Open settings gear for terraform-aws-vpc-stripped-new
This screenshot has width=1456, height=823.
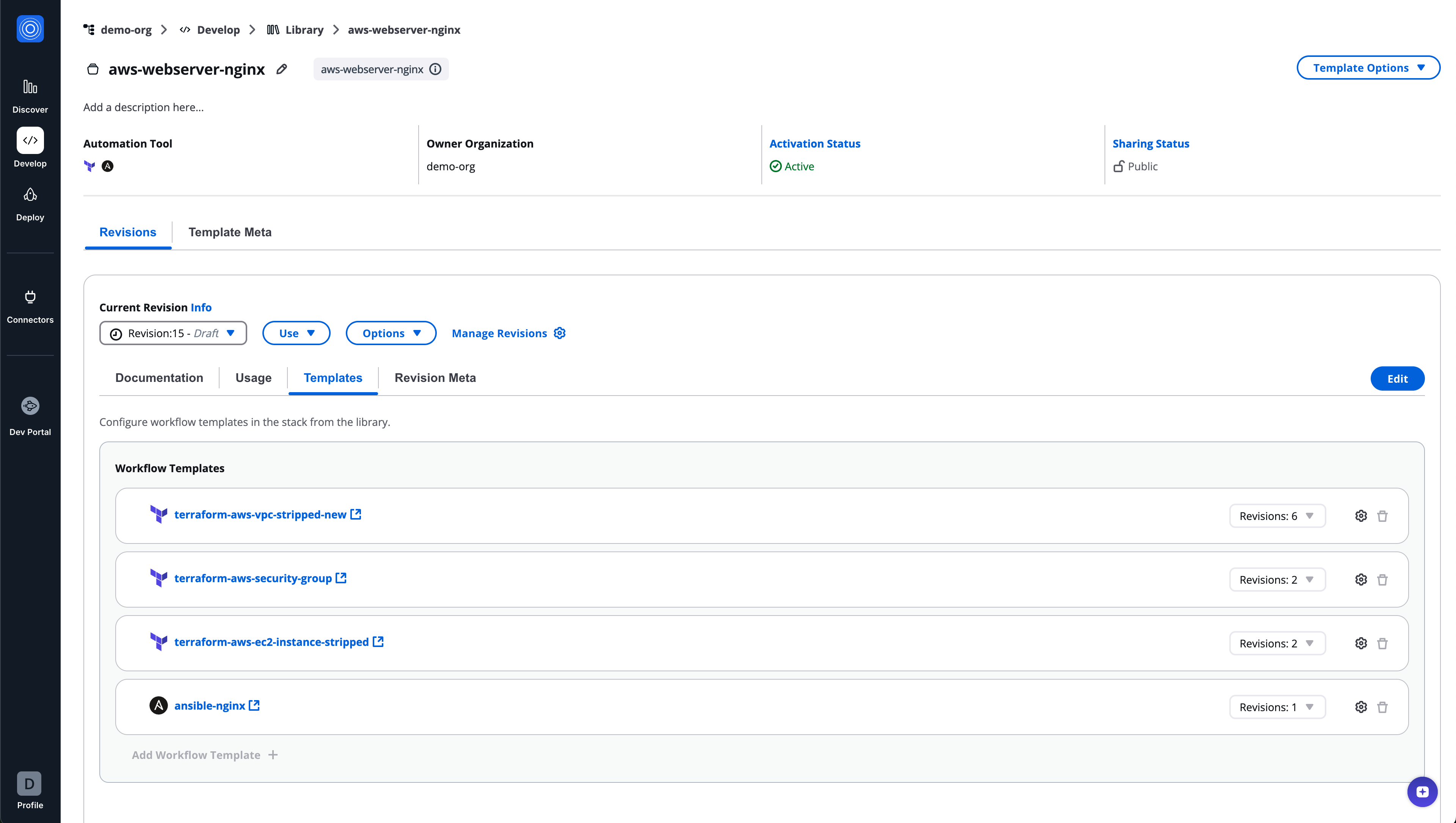1361,516
